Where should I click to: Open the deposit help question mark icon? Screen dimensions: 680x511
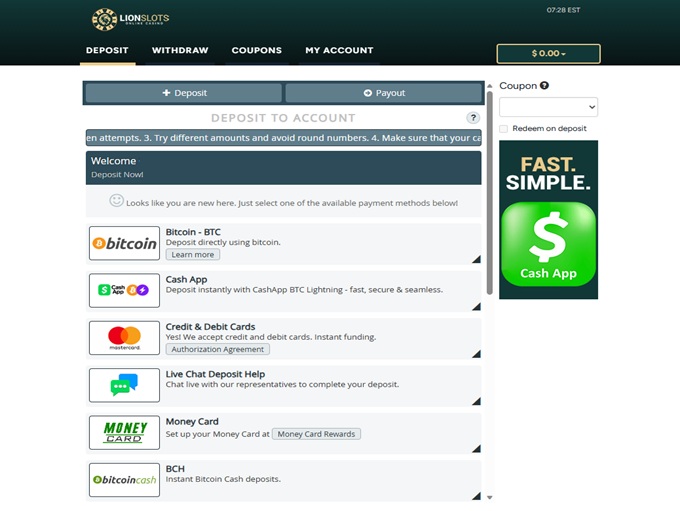(x=473, y=118)
